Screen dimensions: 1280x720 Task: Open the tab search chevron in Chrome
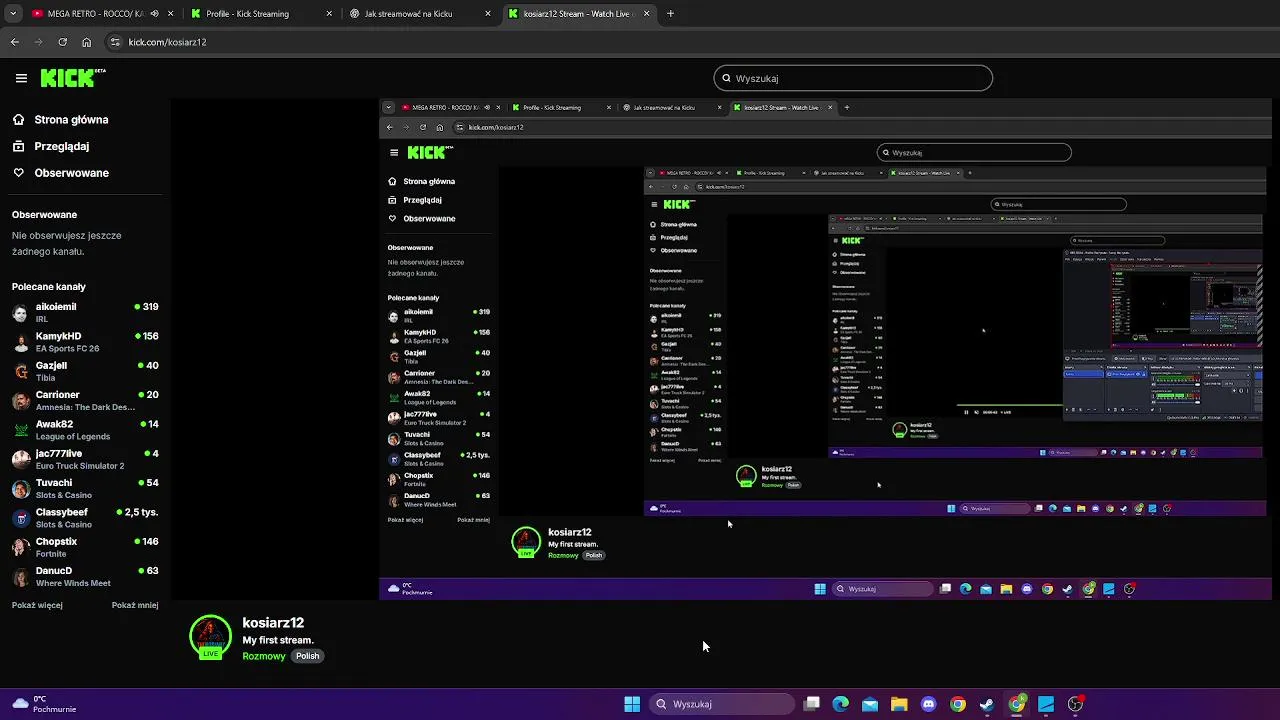click(x=13, y=14)
